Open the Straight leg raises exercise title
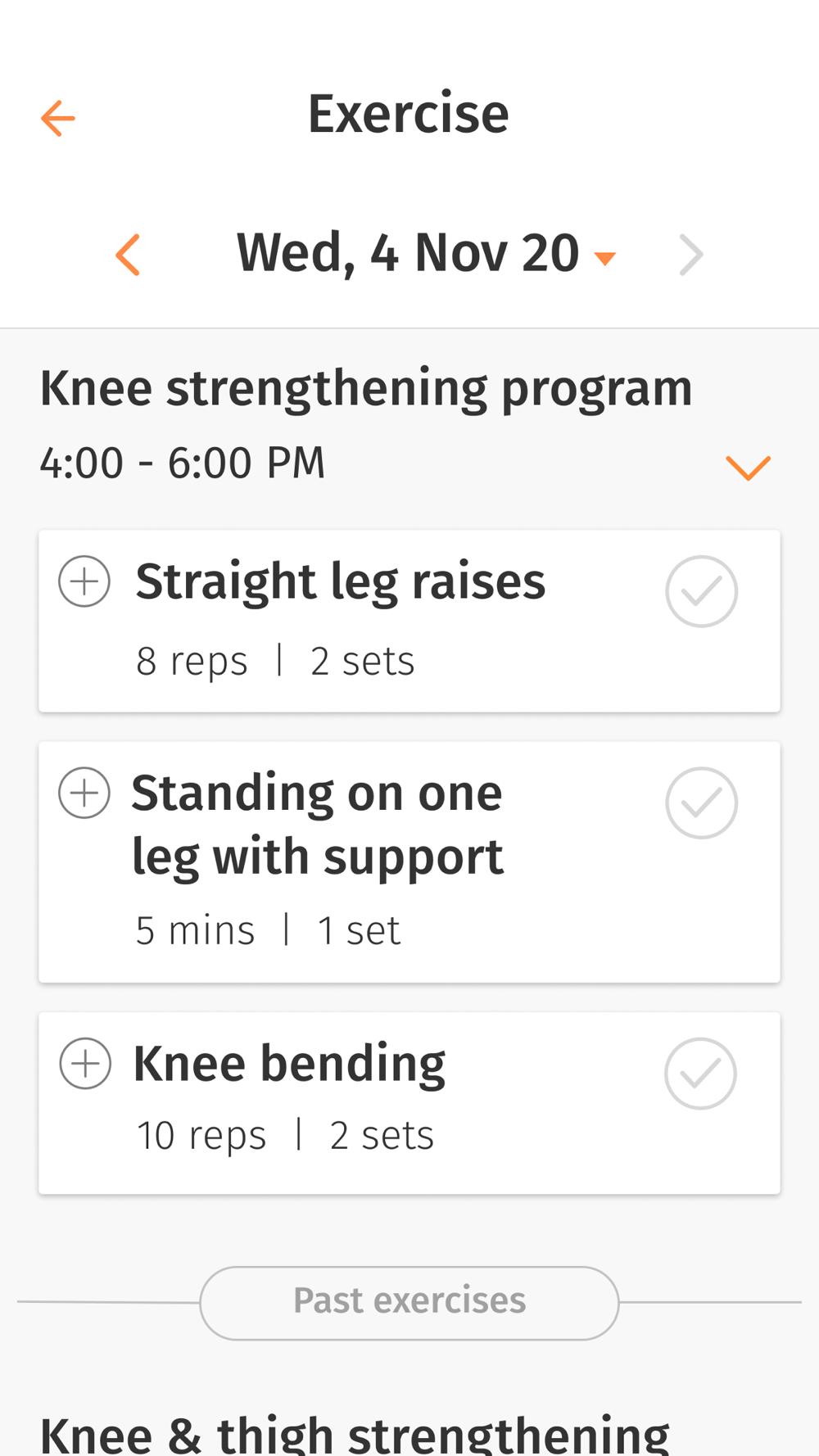The image size is (819, 1456). [x=340, y=581]
